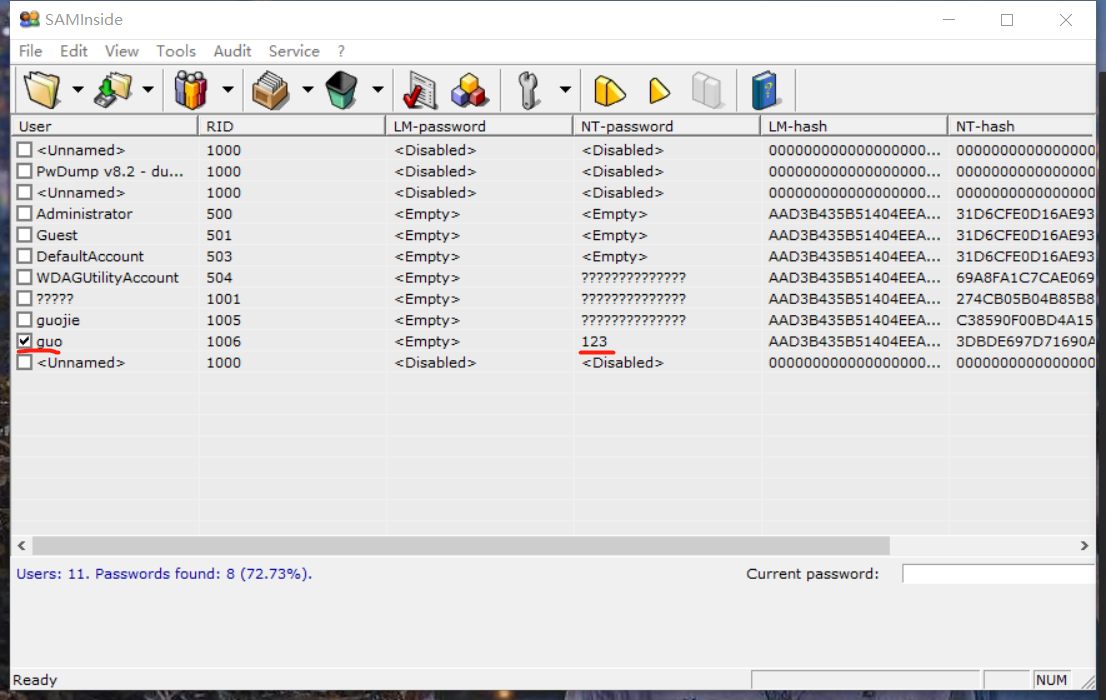
Task: Select NT-hash 3DBDE697D71690A of guo
Action: tap(1025, 341)
